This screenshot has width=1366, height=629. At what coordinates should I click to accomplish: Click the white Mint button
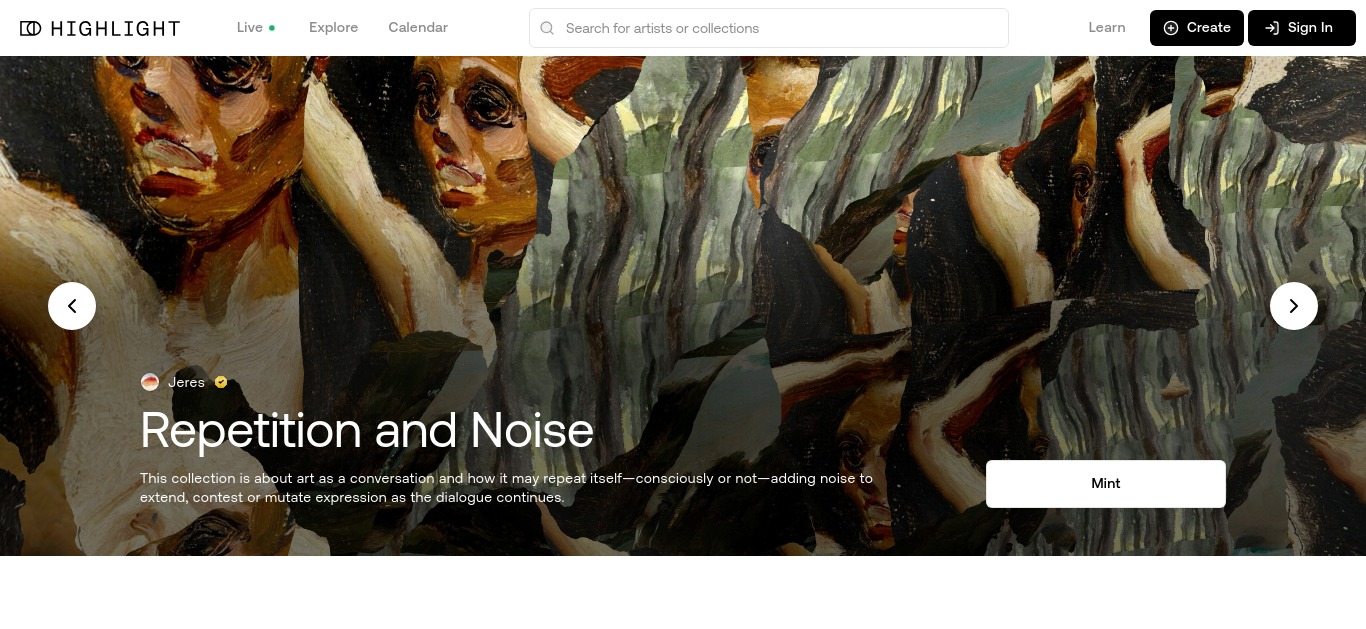1106,484
